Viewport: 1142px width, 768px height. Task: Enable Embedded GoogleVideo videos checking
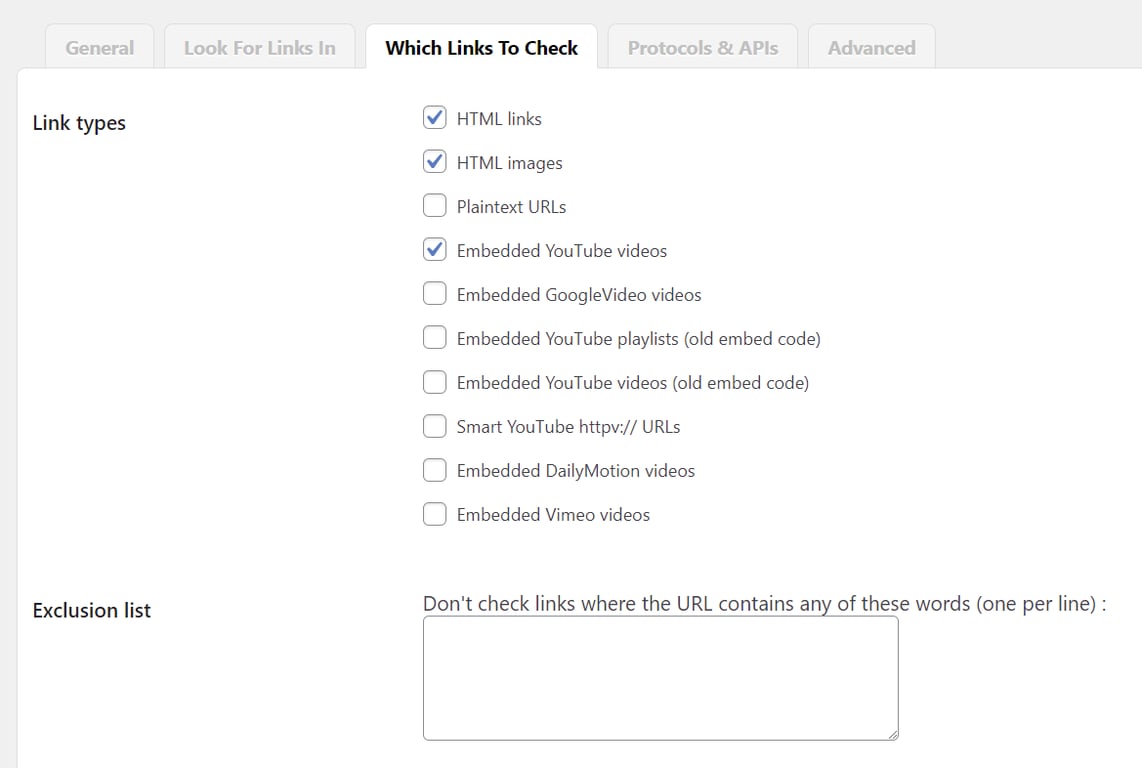pyautogui.click(x=434, y=293)
